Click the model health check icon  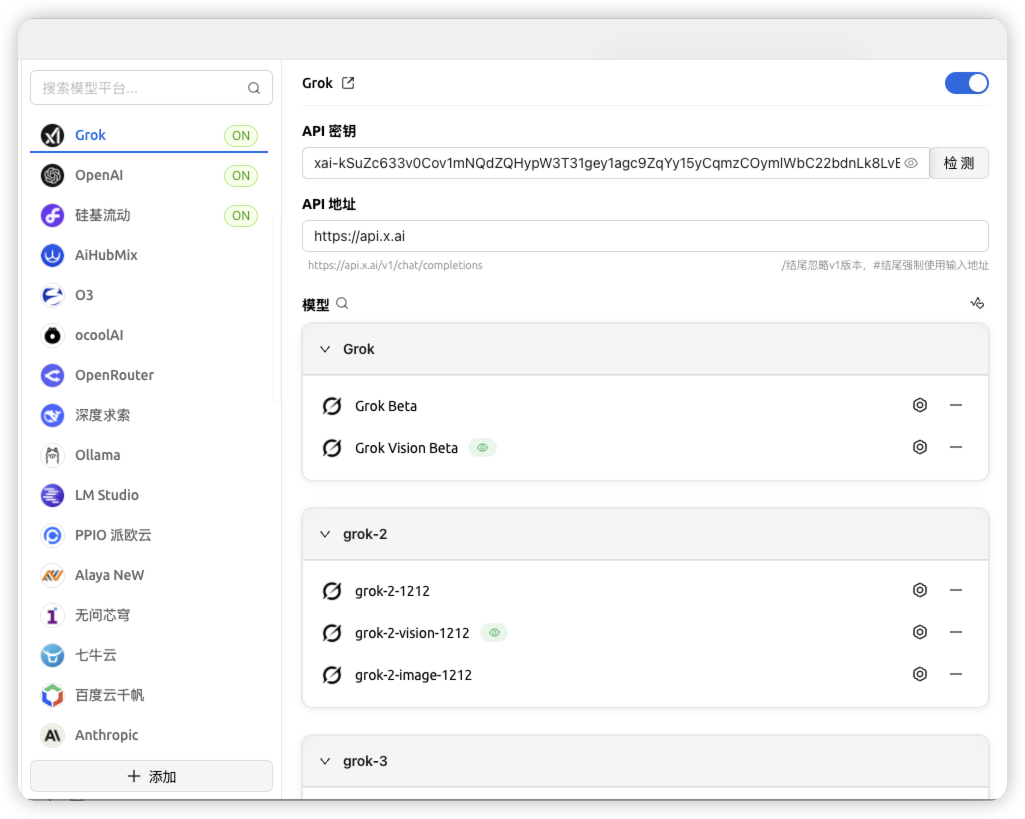[977, 303]
